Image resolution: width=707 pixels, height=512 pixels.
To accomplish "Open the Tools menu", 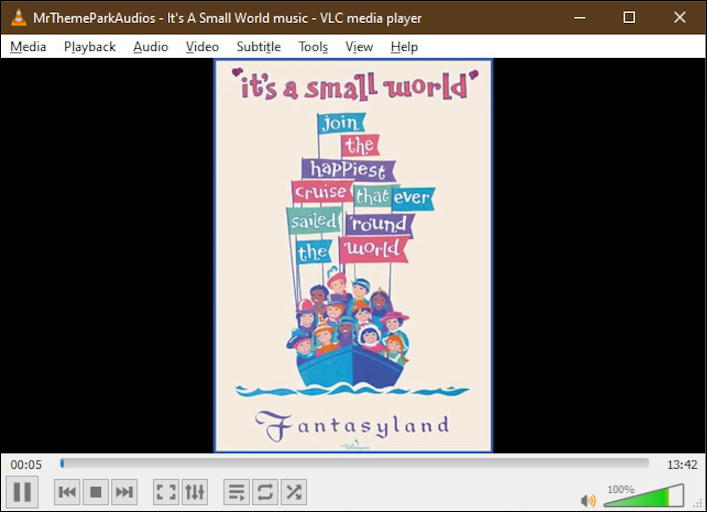I will (x=313, y=47).
